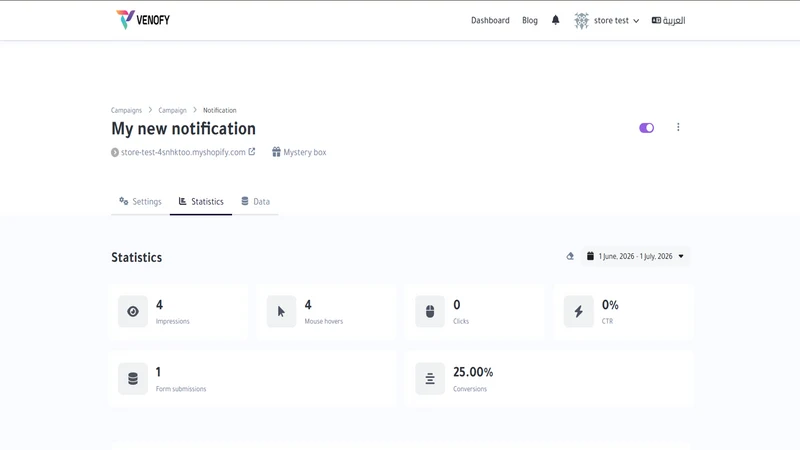
Task: Click the Impressions label
Action: click(172, 321)
